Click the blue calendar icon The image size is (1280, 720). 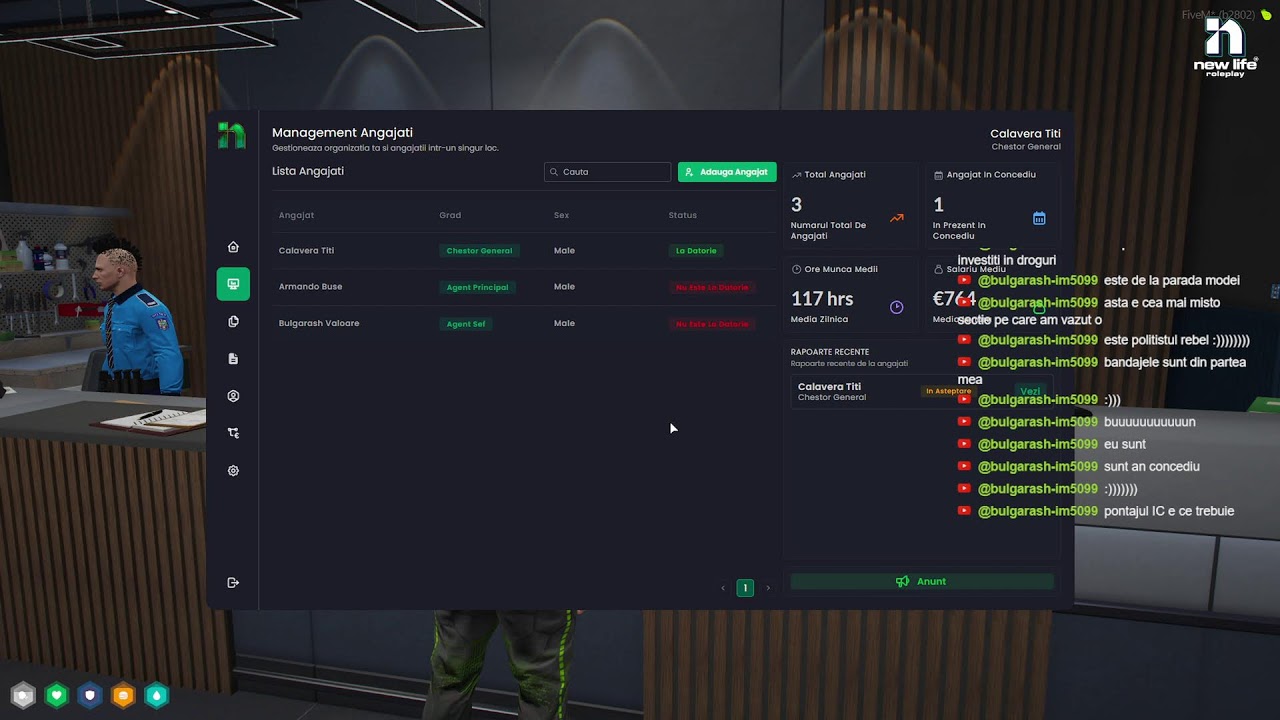(1039, 218)
